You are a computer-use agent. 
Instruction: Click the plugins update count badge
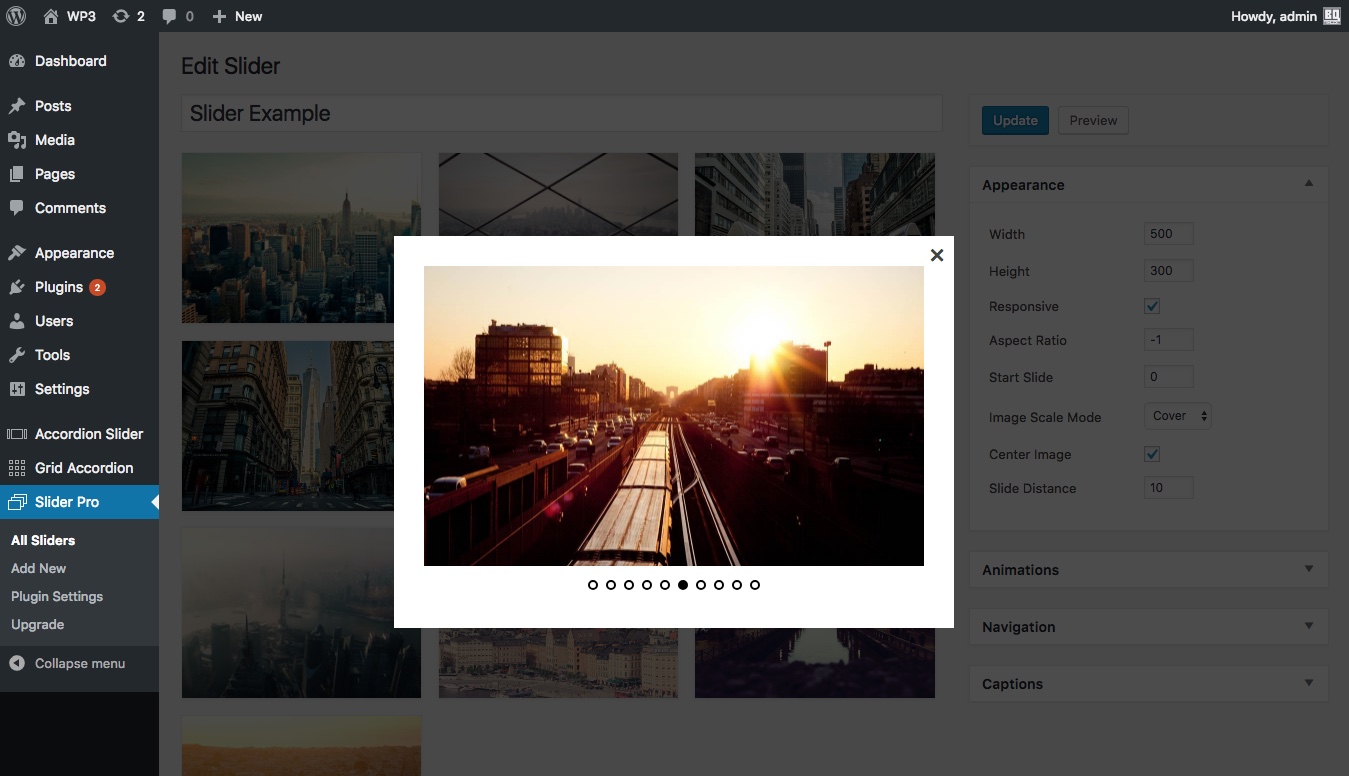tap(97, 287)
